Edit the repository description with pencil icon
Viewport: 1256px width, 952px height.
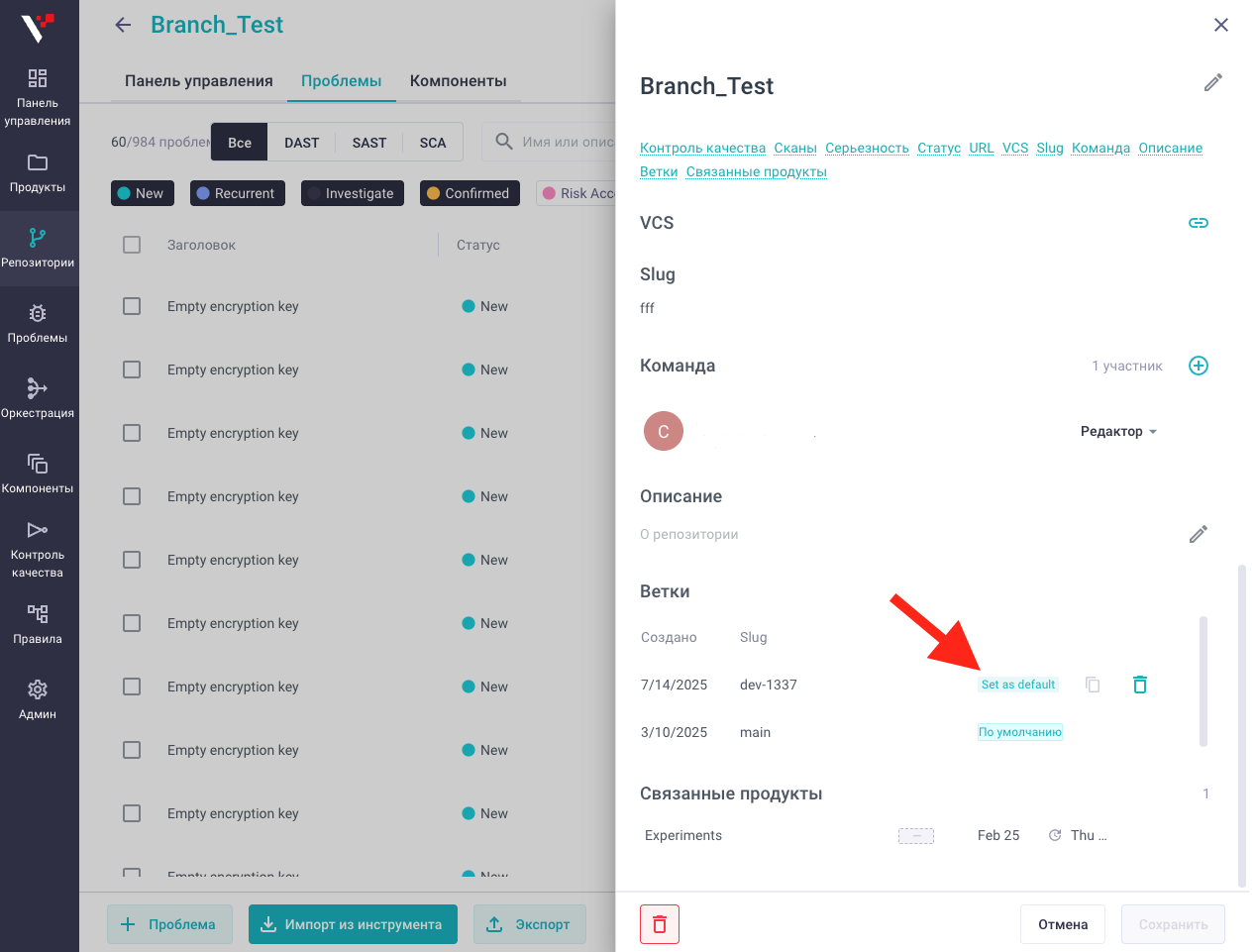point(1198,535)
